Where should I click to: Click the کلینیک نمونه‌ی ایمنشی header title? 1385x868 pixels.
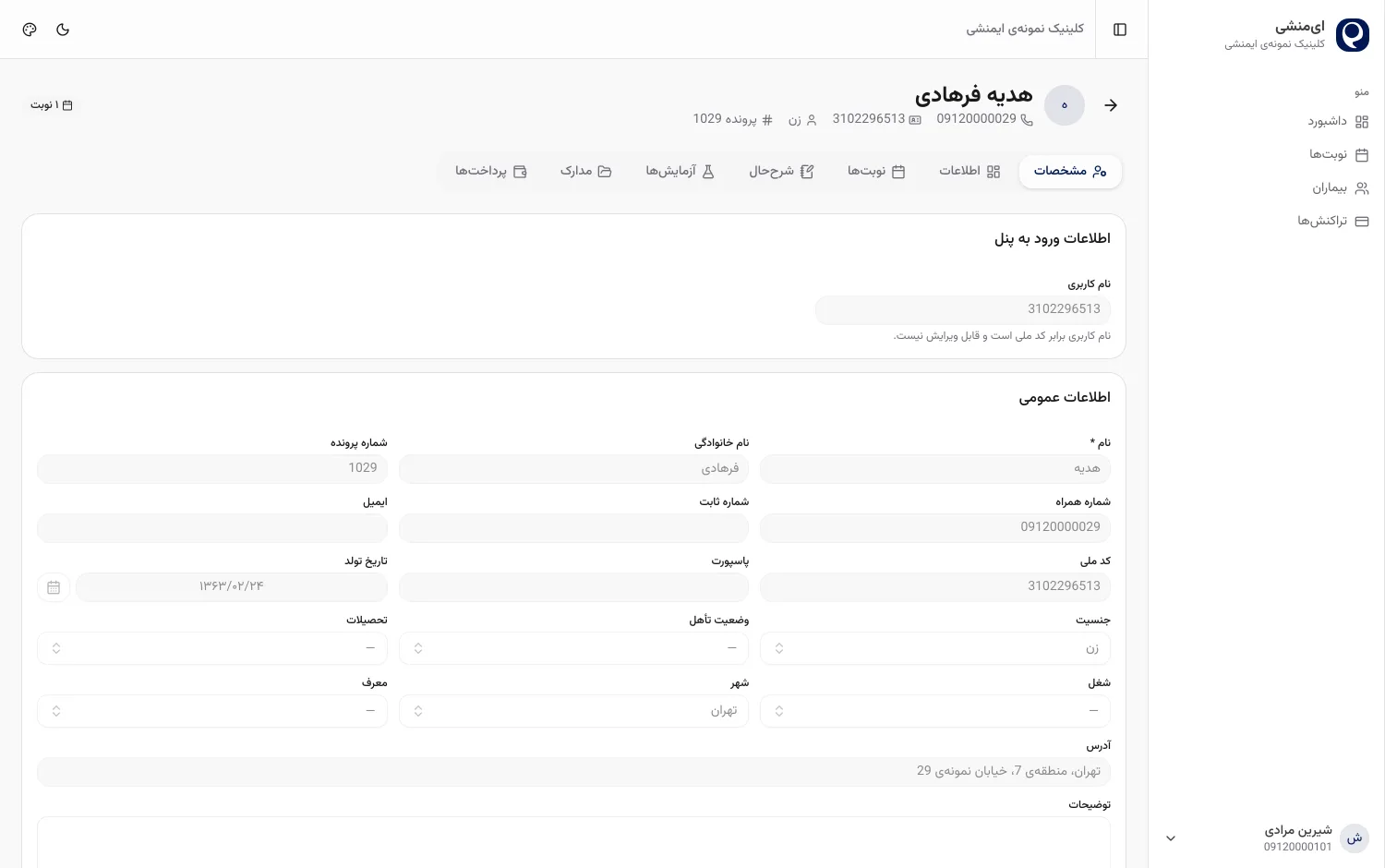tap(1025, 30)
